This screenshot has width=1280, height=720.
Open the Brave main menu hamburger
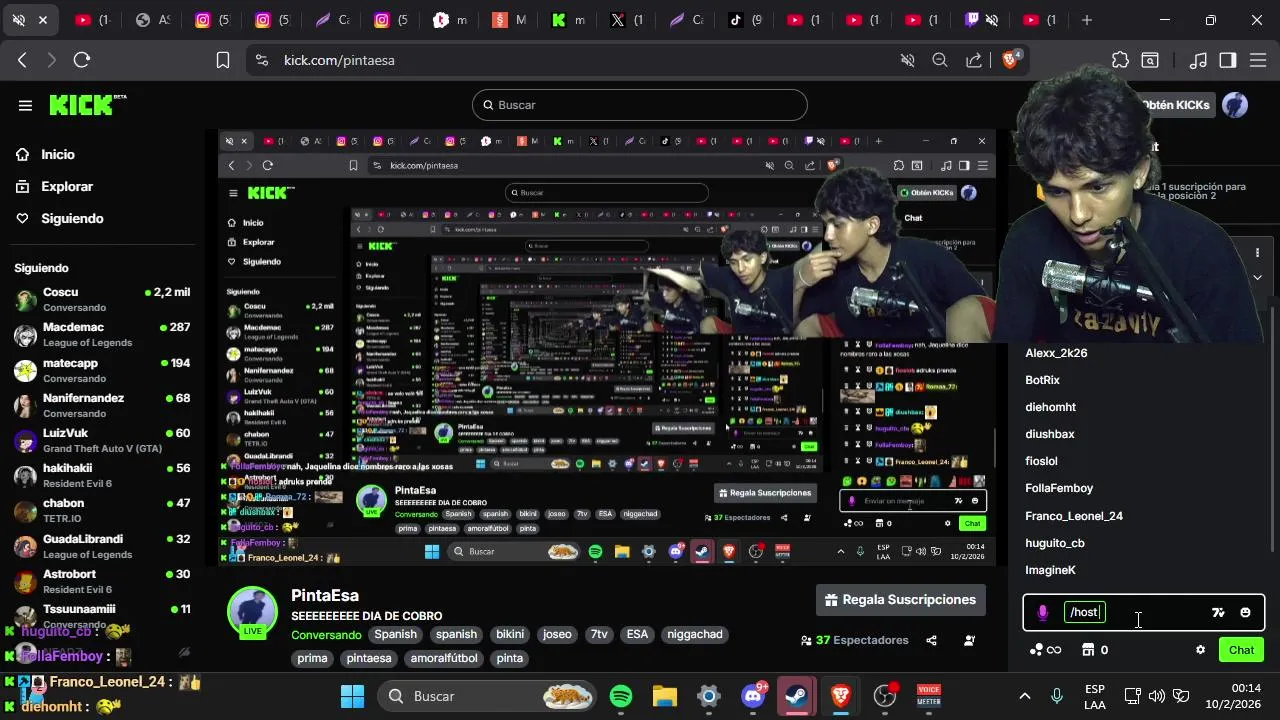[1258, 60]
